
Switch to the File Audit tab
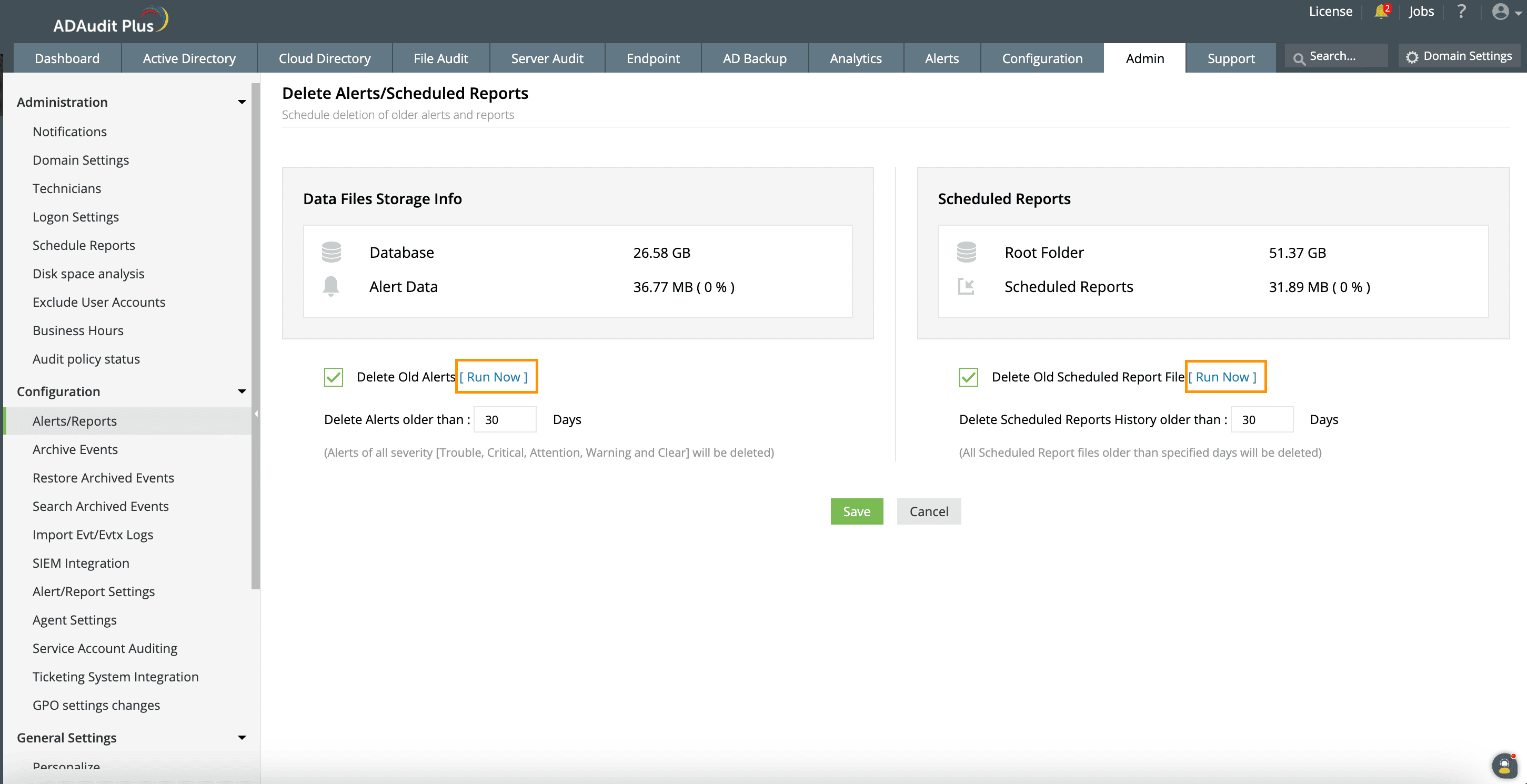(x=440, y=58)
